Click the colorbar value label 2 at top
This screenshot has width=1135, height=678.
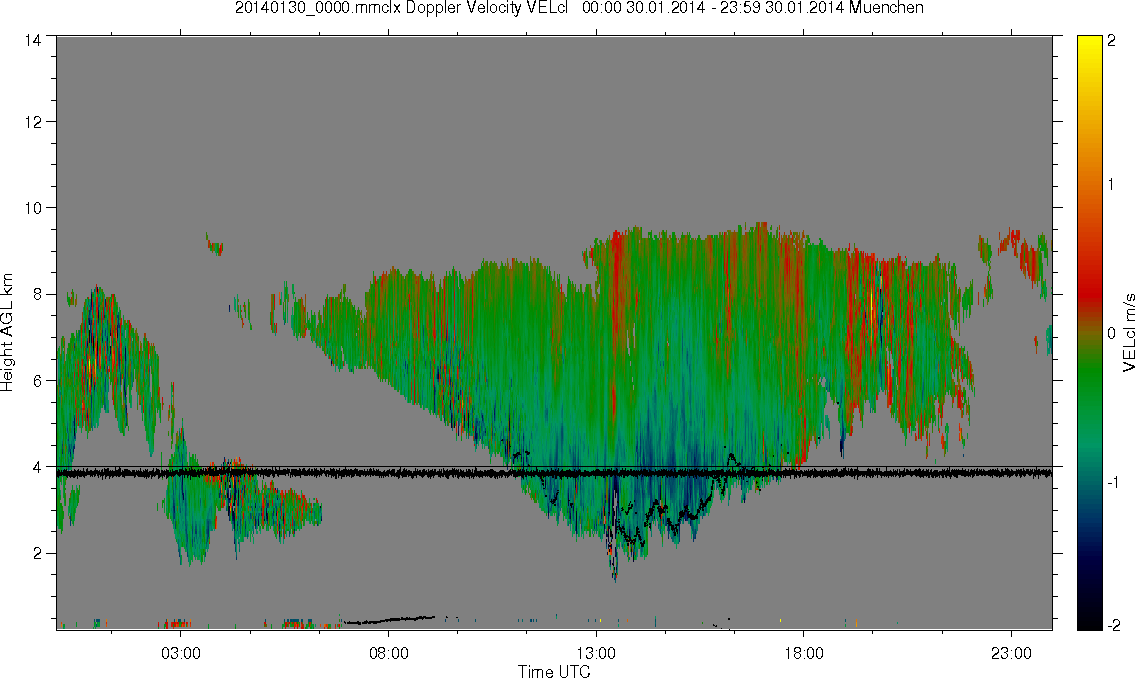tap(1111, 41)
